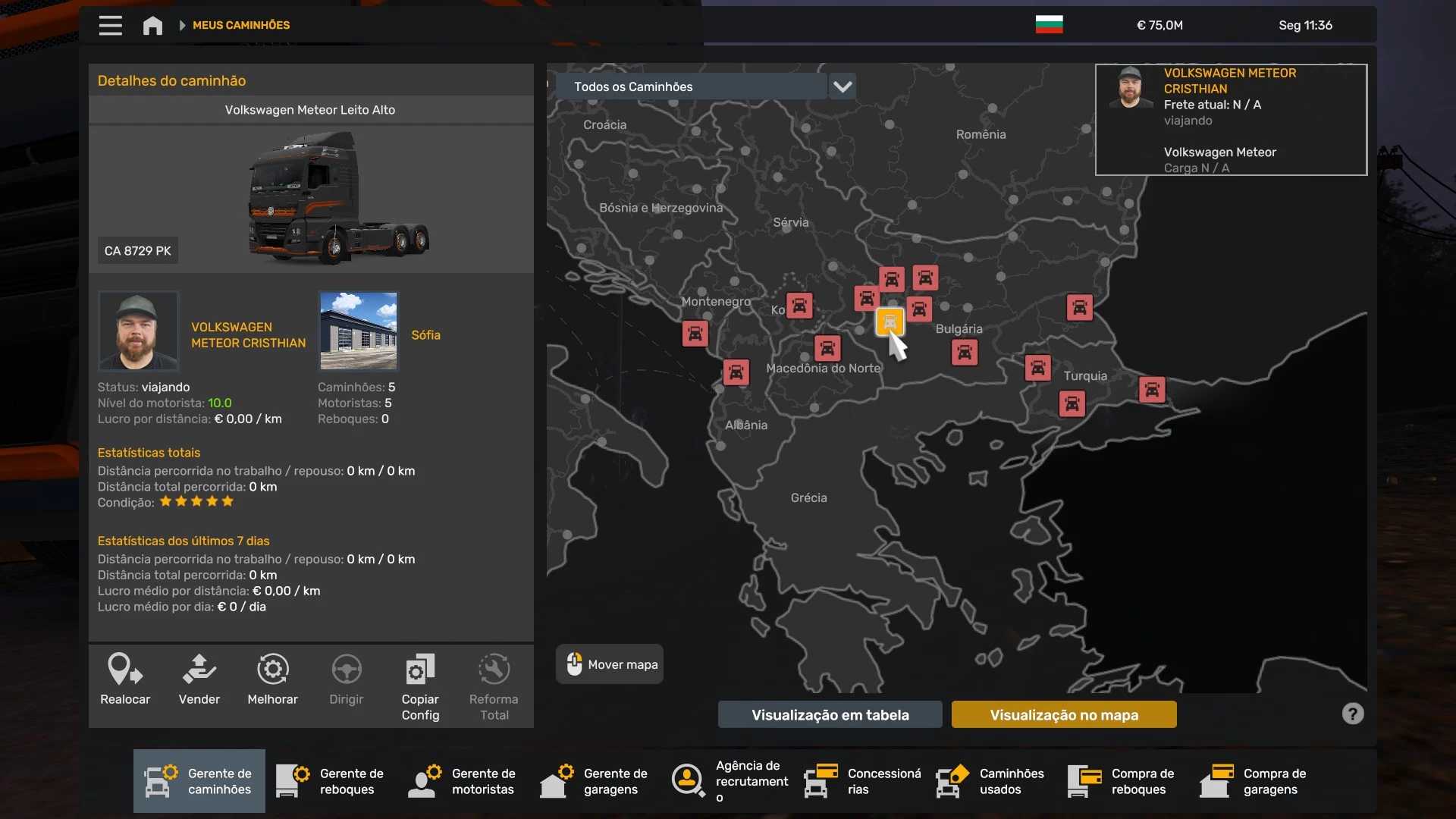Open the help question mark icon
Image resolution: width=1456 pixels, height=819 pixels.
pos(1352,714)
